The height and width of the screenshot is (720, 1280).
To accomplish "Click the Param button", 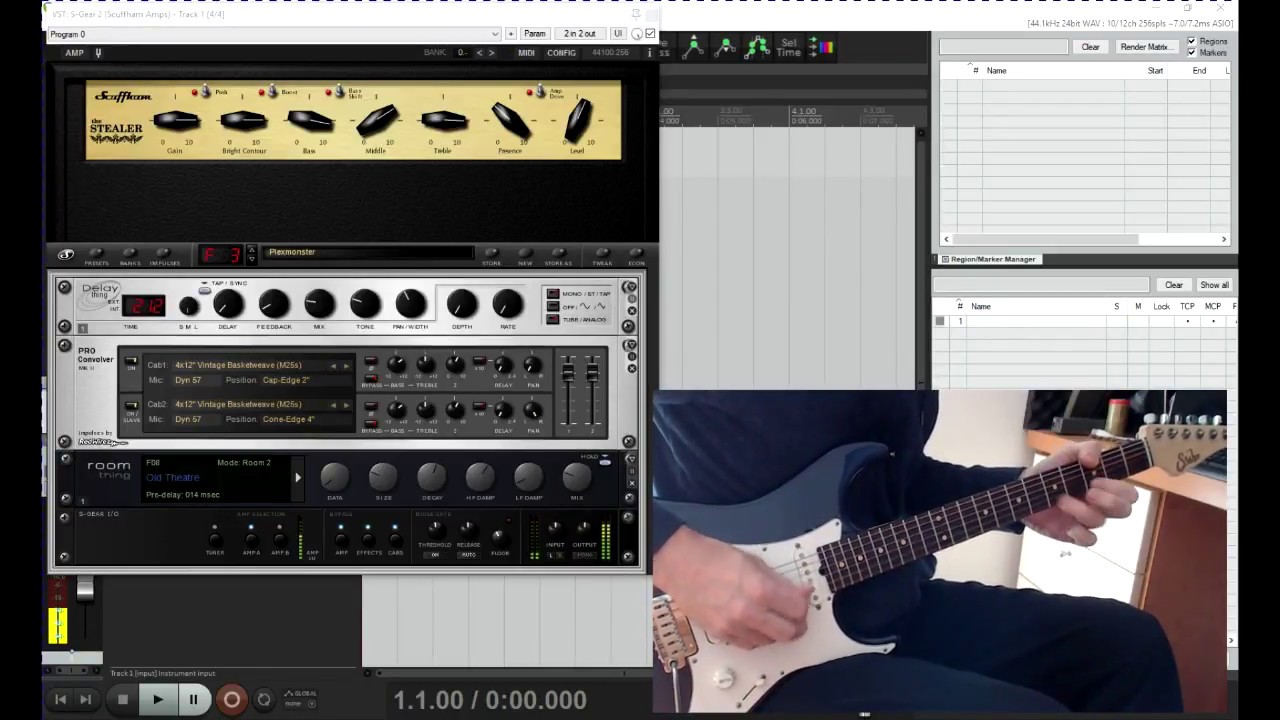I will [535, 34].
